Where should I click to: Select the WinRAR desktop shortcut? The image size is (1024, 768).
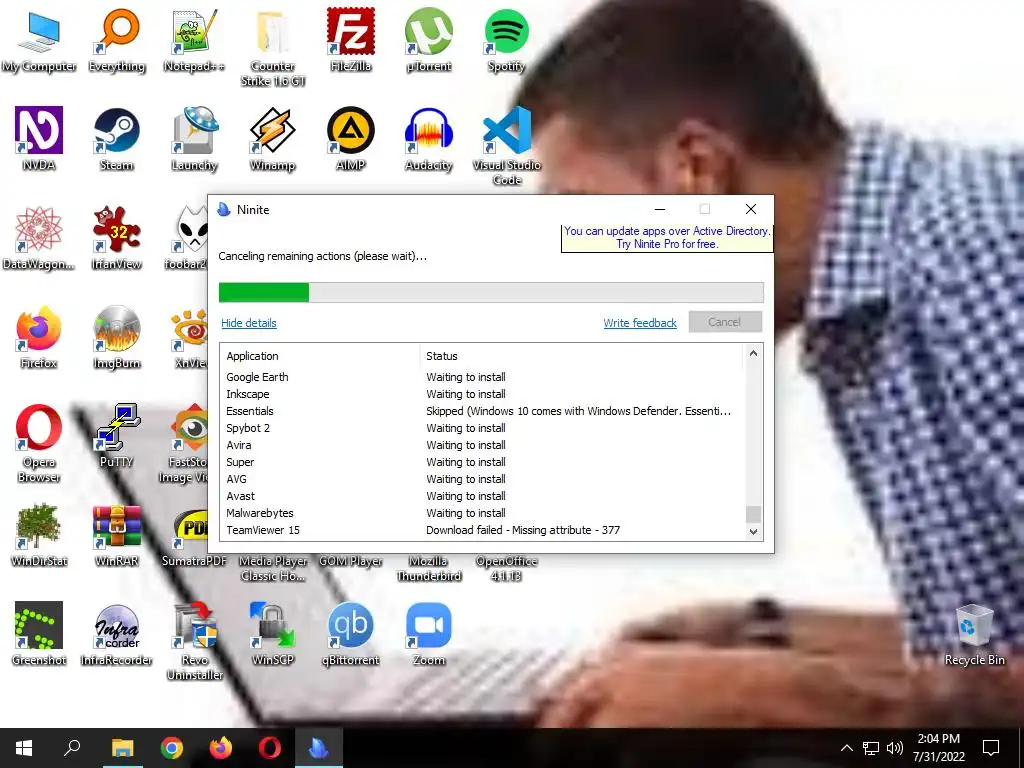[x=117, y=535]
